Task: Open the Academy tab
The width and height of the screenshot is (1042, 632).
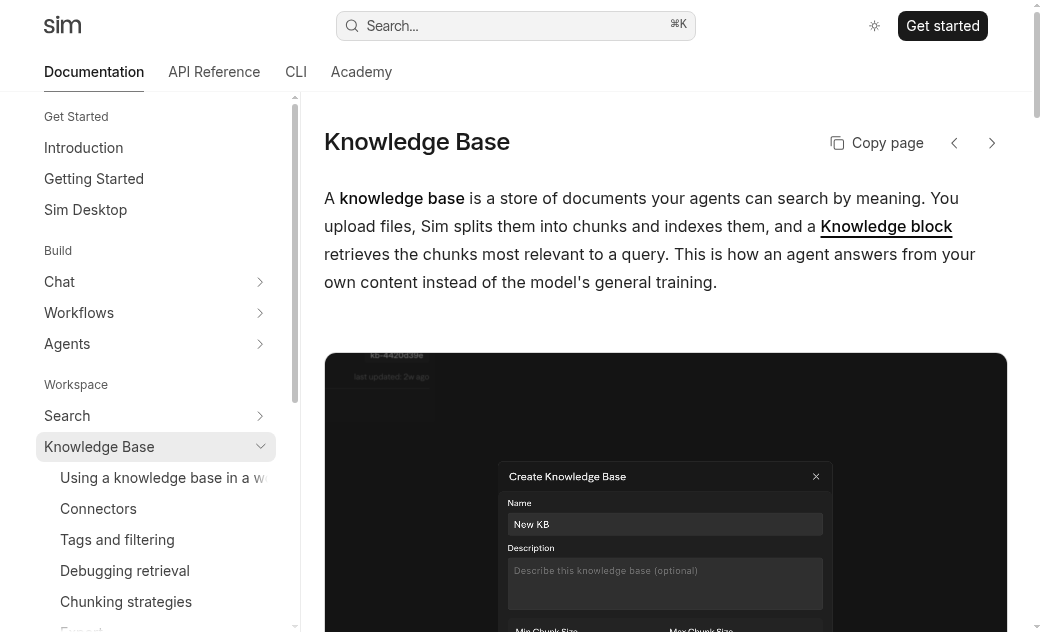Action: click(x=362, y=72)
